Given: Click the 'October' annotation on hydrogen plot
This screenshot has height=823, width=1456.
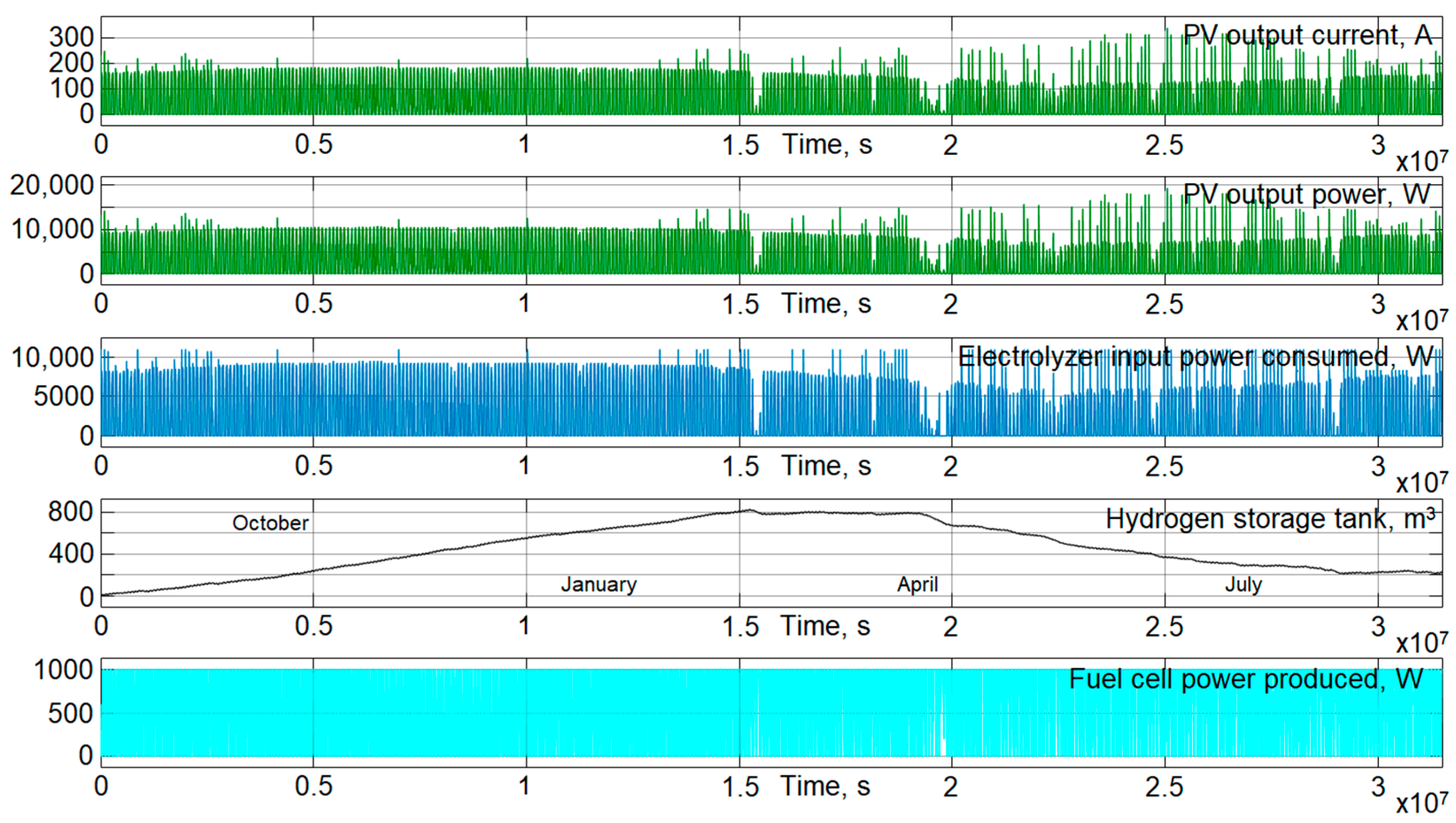Looking at the screenshot, I should [x=270, y=523].
